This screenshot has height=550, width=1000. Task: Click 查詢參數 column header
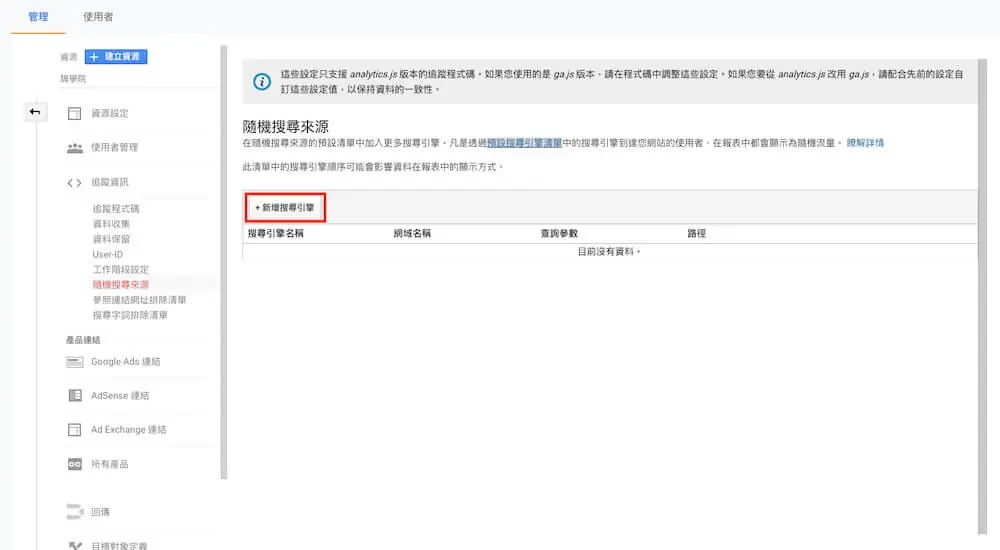pyautogui.click(x=559, y=234)
